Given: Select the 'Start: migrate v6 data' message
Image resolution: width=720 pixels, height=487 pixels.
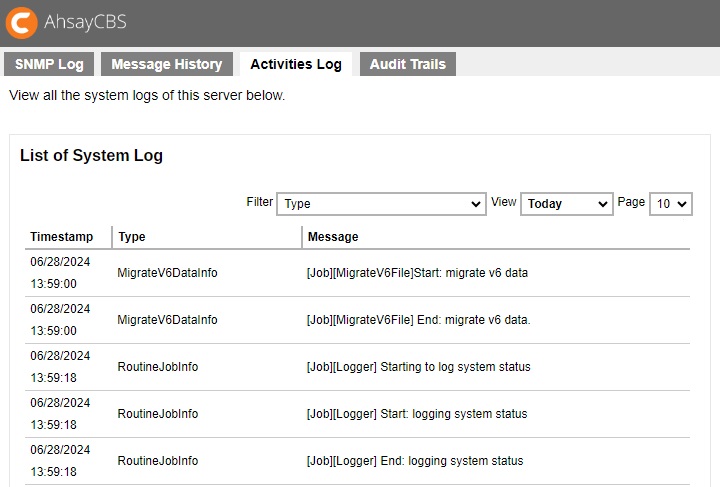Looking at the screenshot, I should tap(417, 273).
